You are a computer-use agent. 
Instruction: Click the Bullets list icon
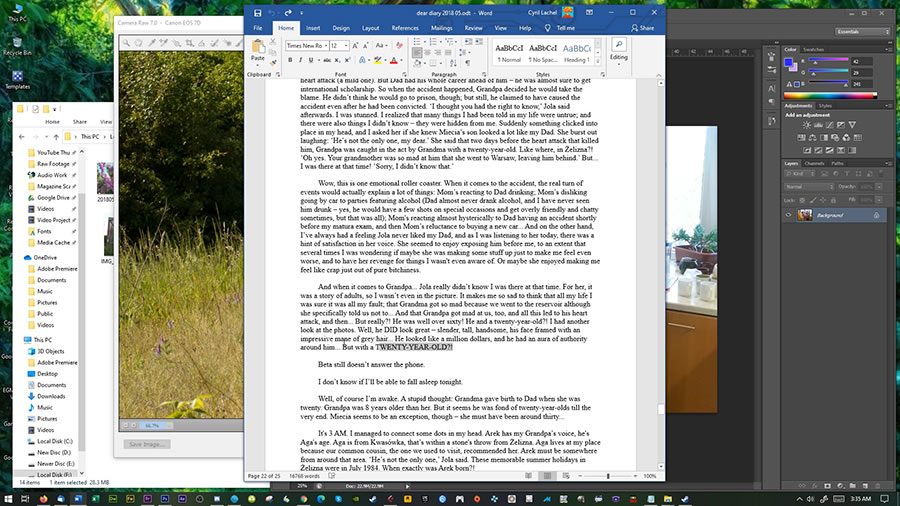click(417, 41)
